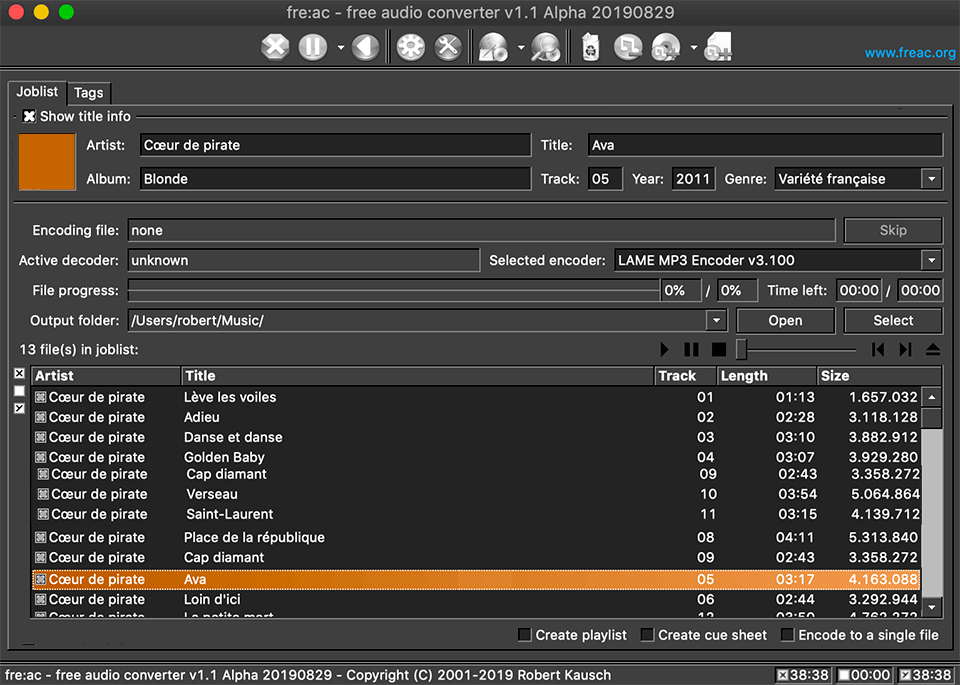
Task: Switch to the Tags tab
Action: [88, 92]
